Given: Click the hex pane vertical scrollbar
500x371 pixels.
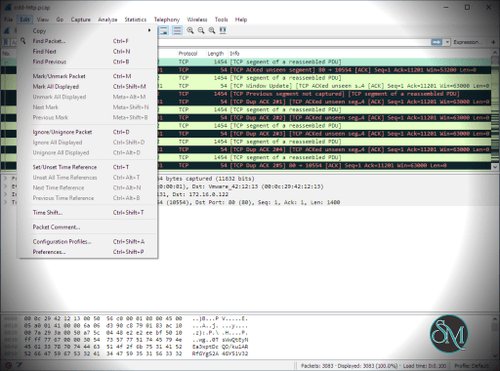Looking at the screenshot, I should [x=495, y=336].
